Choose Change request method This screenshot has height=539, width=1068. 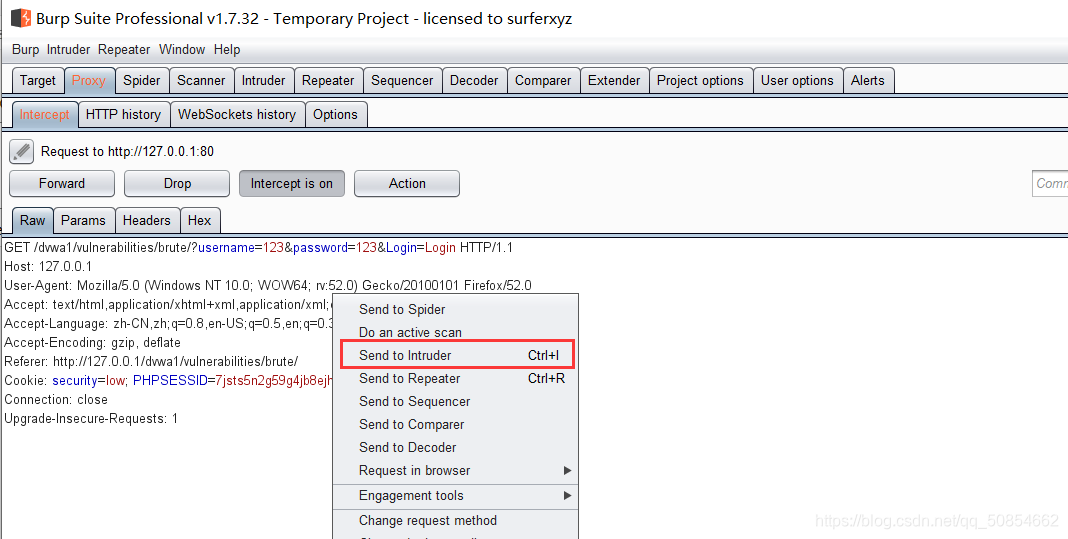pyautogui.click(x=455, y=521)
